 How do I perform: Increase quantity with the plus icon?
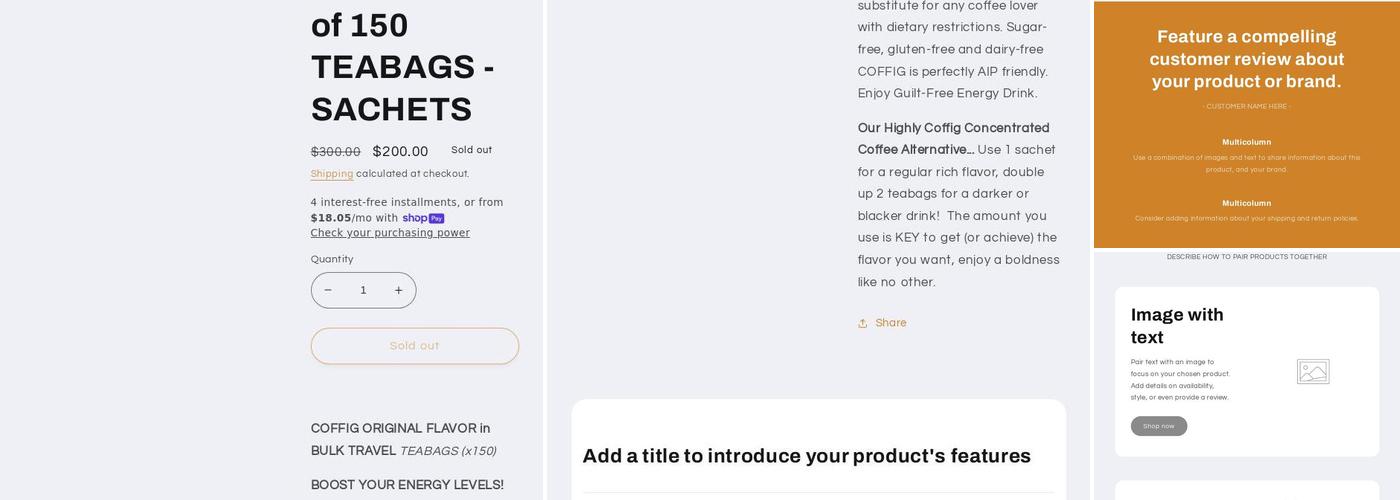tap(398, 290)
